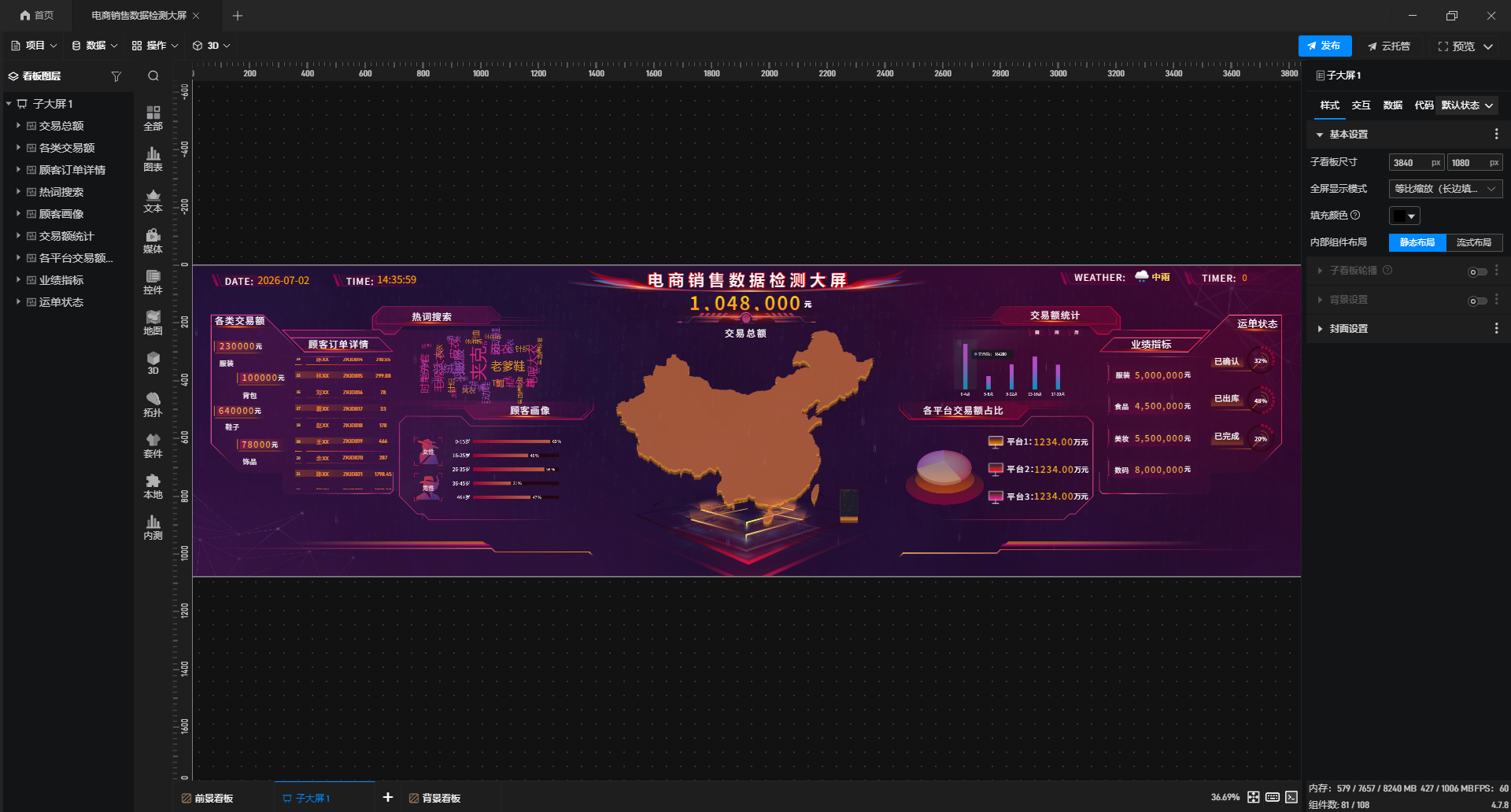The width and height of the screenshot is (1511, 812).
Task: Expand the 热词搜索 layer
Action: click(18, 191)
